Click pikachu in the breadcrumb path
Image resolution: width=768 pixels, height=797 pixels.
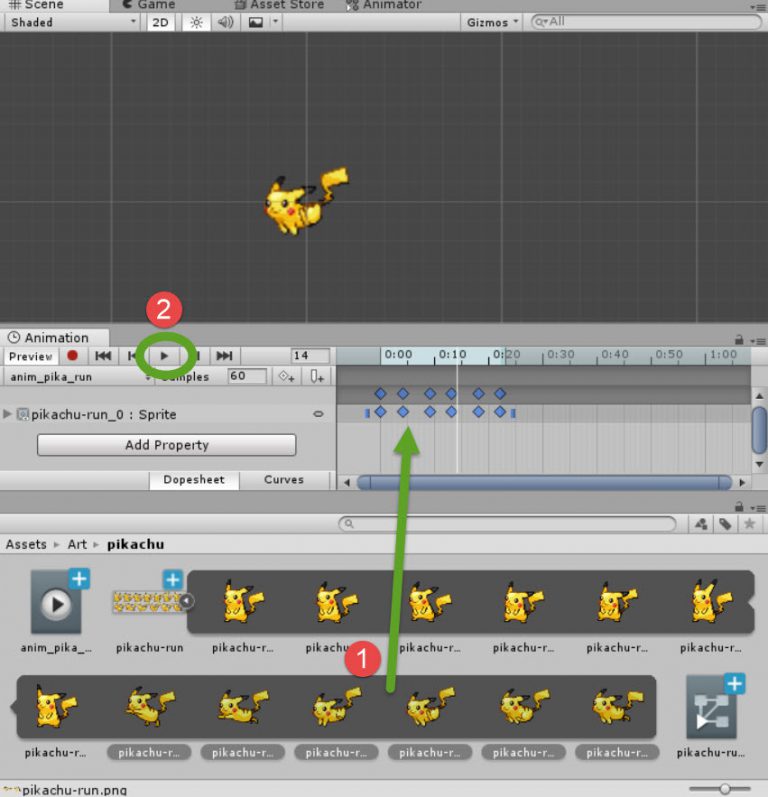135,544
